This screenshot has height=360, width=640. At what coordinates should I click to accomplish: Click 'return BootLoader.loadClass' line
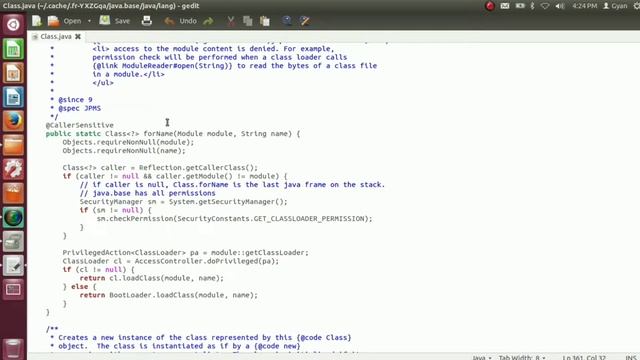[169, 295]
